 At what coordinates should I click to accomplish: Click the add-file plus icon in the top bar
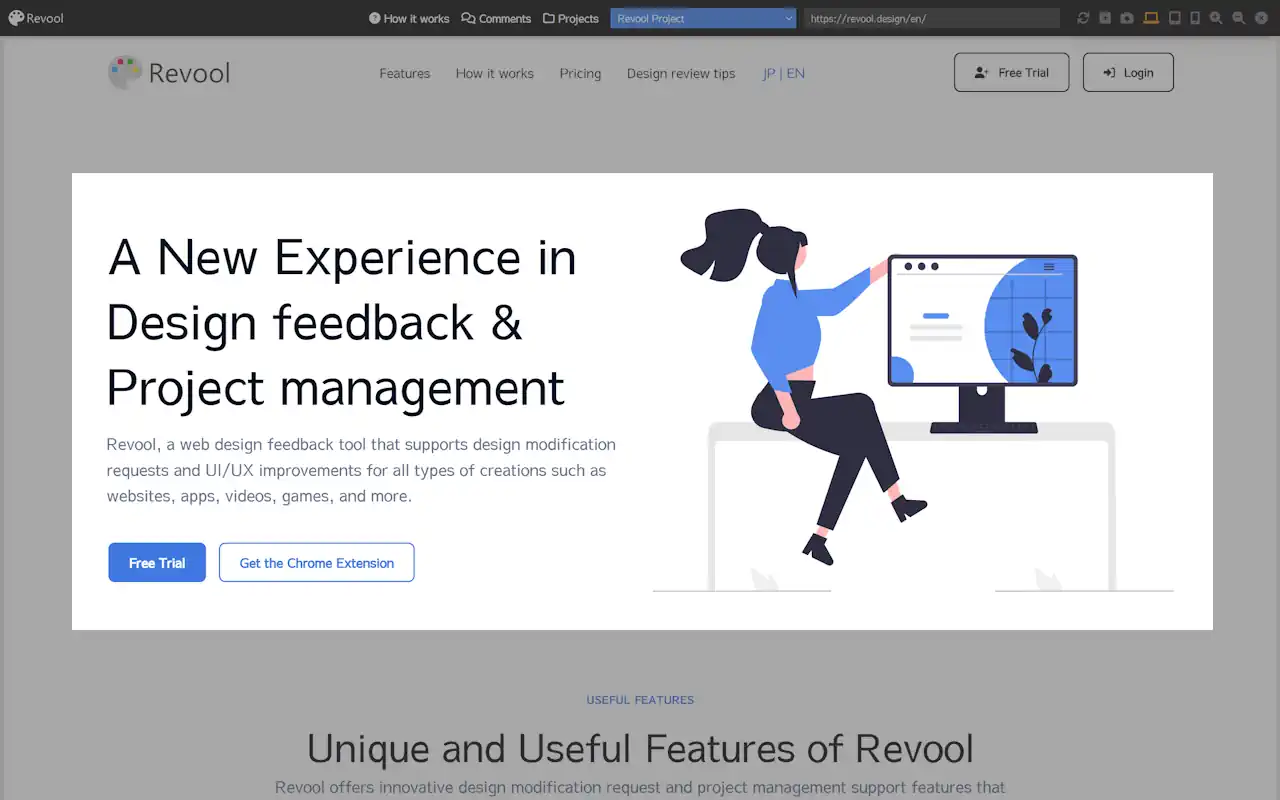pos(1105,18)
